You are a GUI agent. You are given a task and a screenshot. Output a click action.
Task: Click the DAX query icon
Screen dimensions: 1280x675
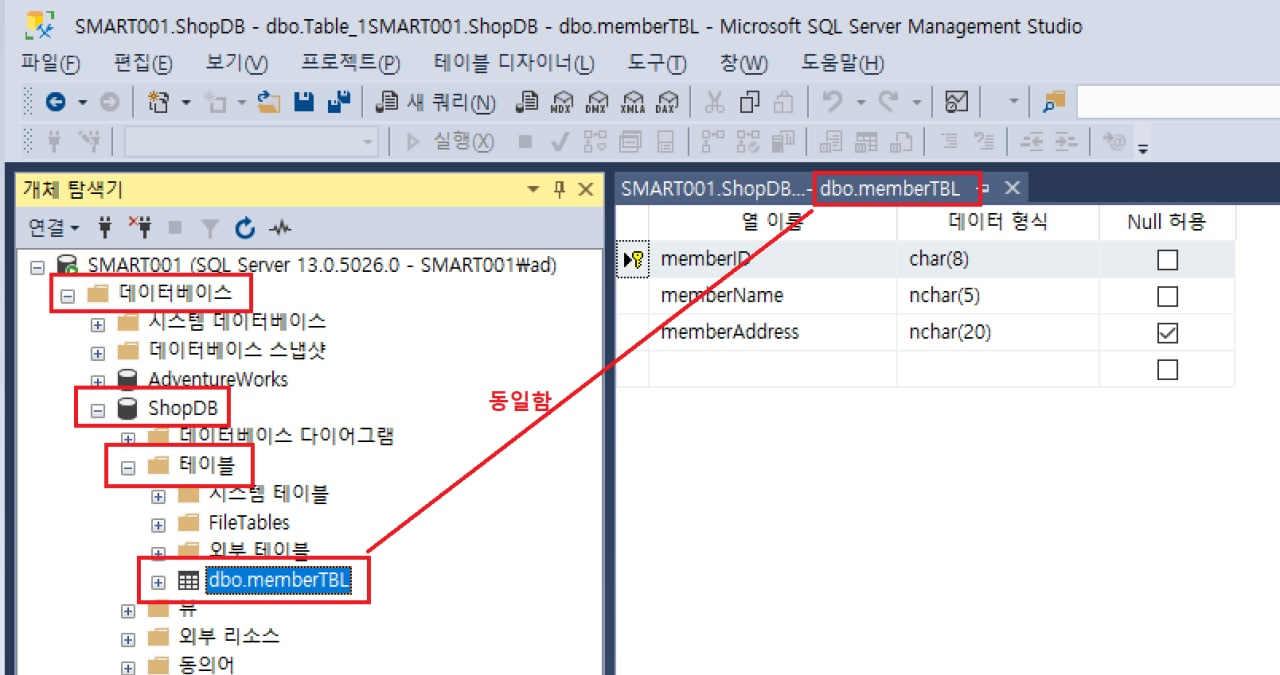point(667,102)
